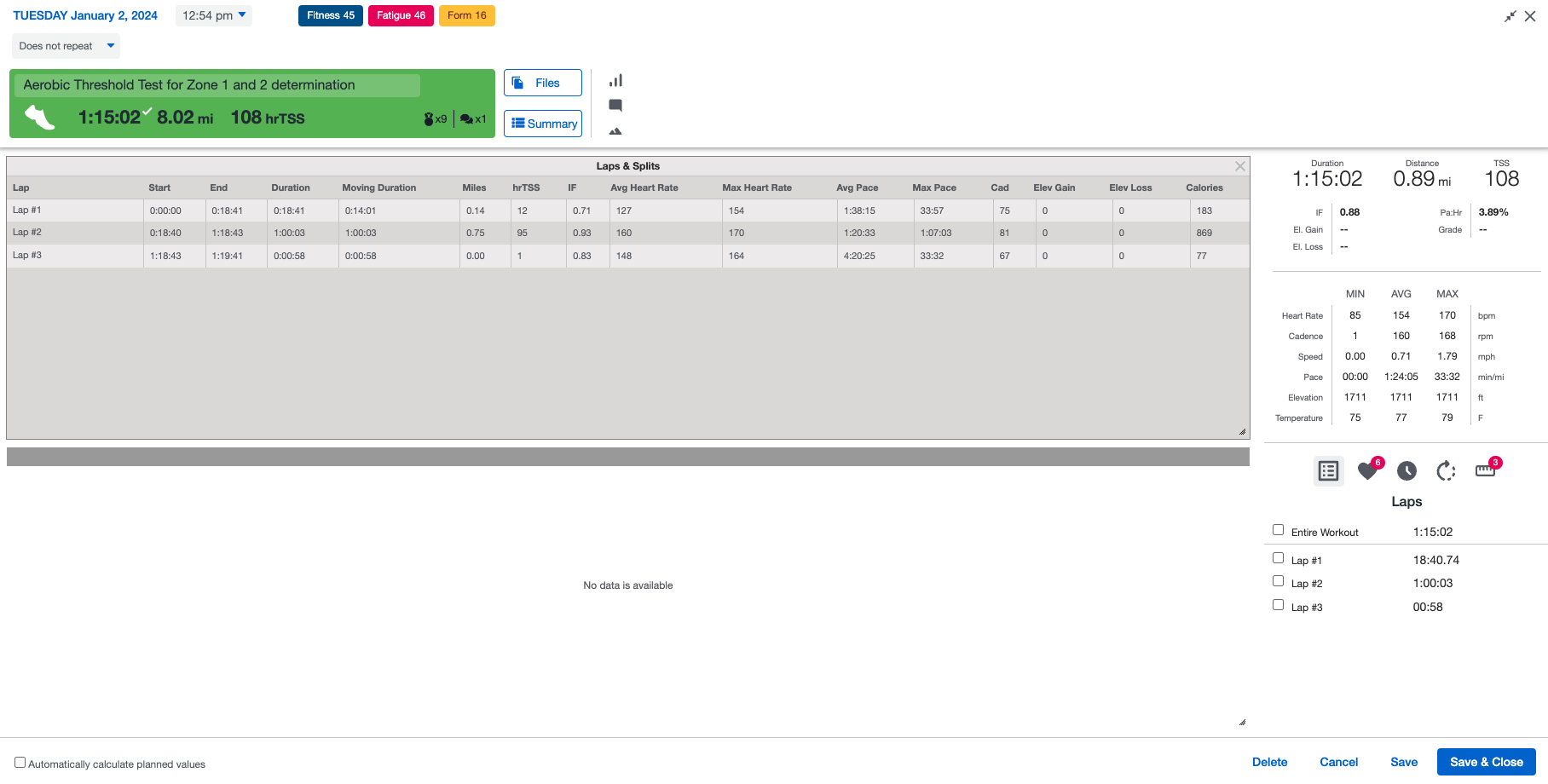
Task: Click the workout title input field
Action: pyautogui.click(x=217, y=85)
